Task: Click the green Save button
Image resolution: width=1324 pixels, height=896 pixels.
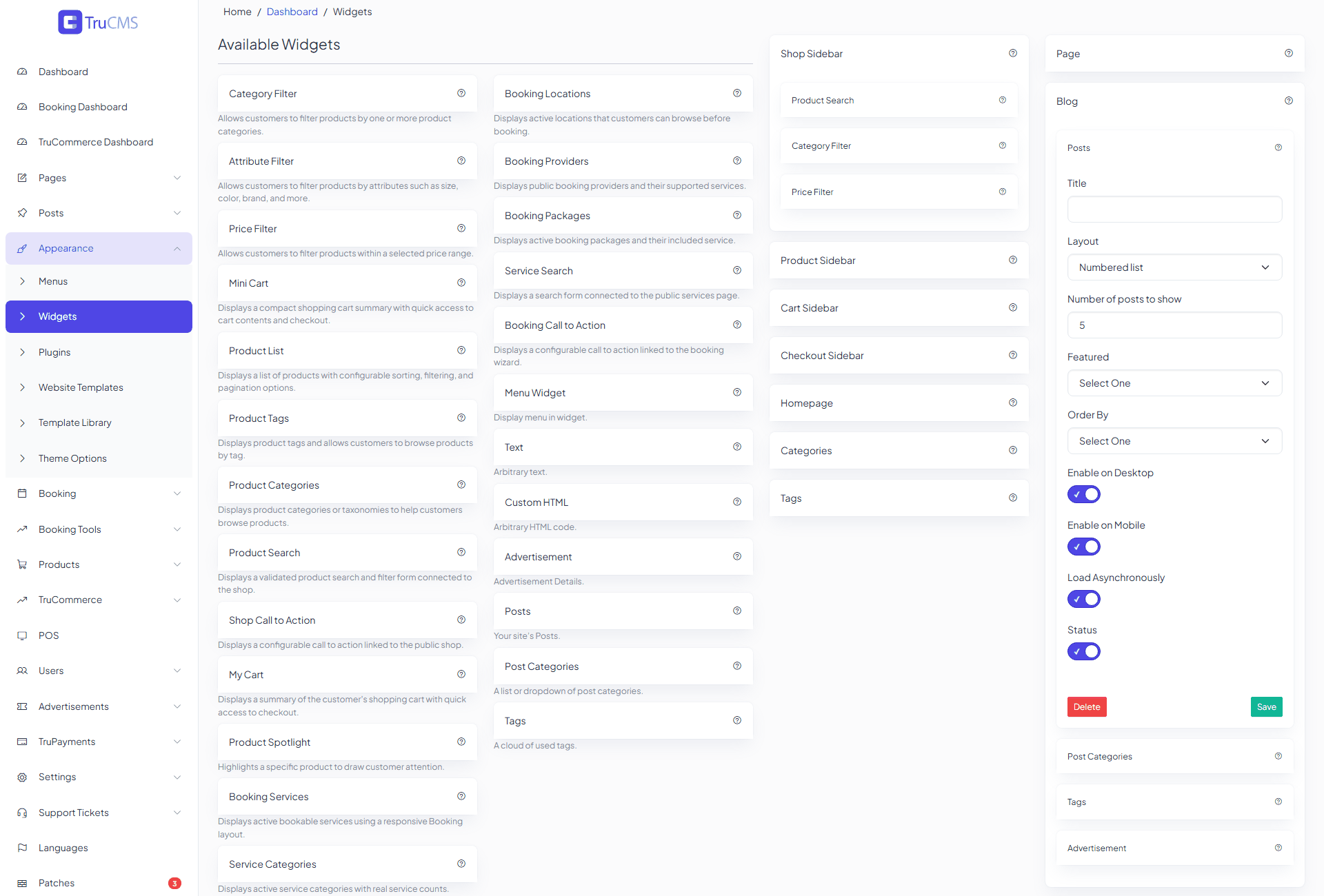Action: point(1266,706)
